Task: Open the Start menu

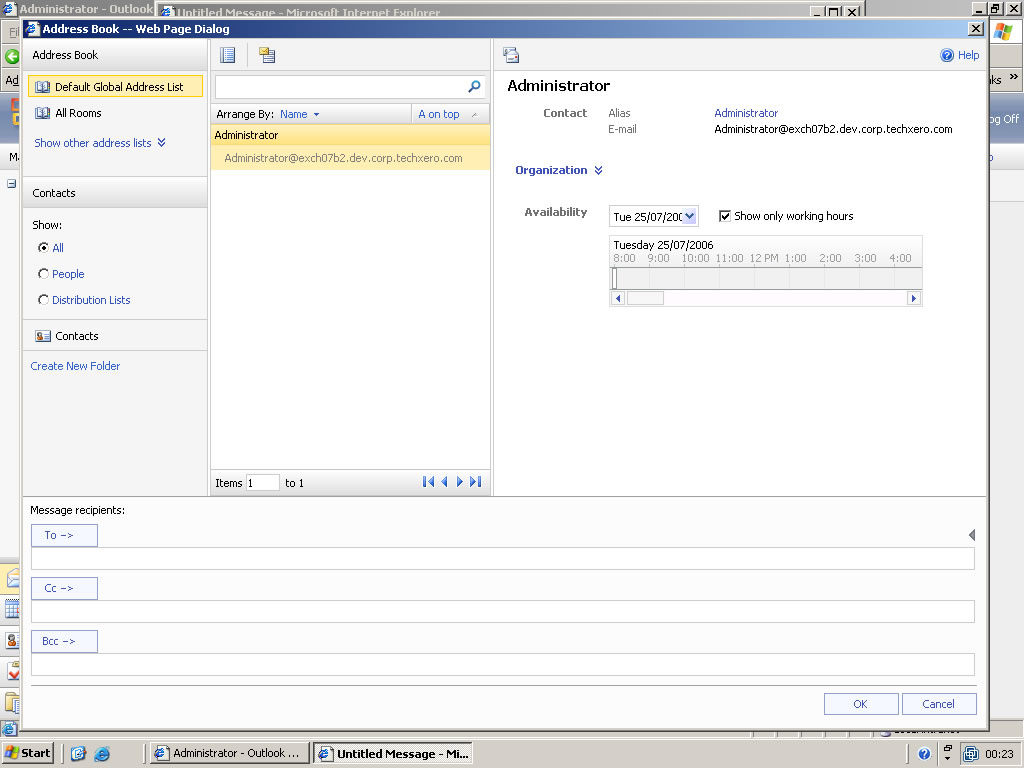Action: tap(28, 753)
